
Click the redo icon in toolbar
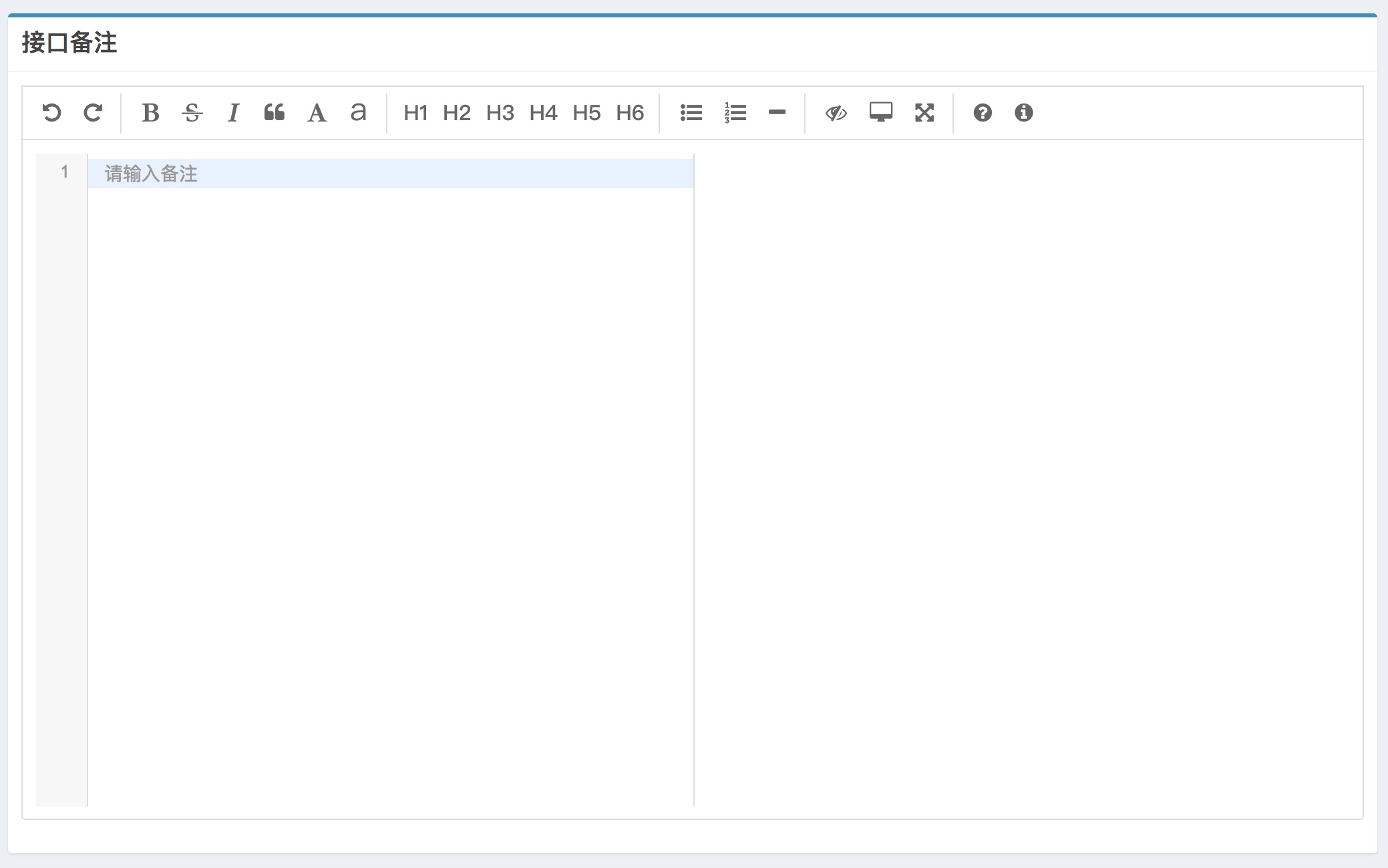pyautogui.click(x=93, y=113)
